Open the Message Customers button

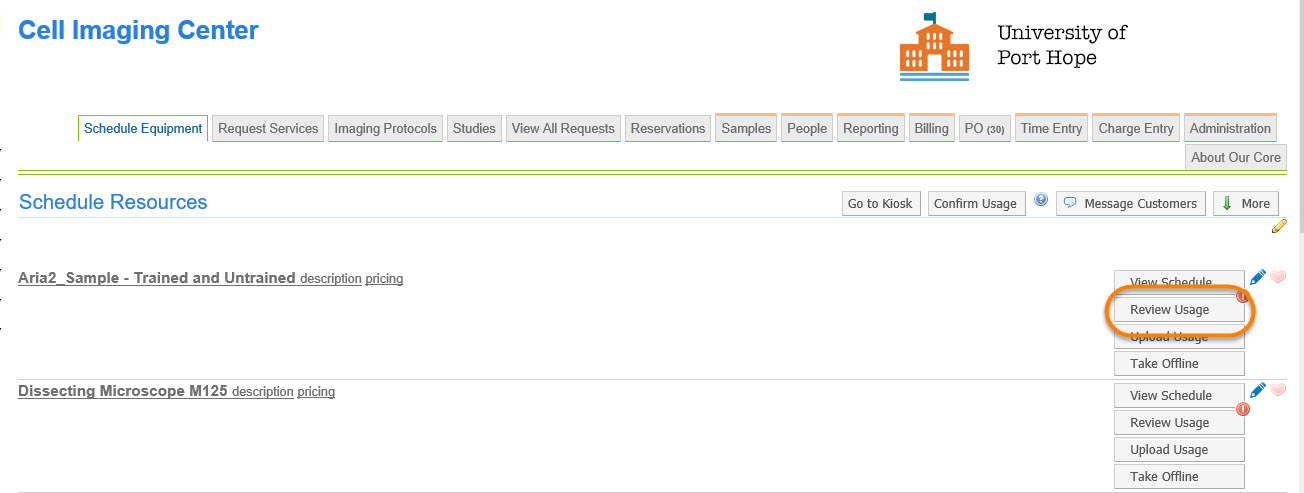click(x=1130, y=203)
